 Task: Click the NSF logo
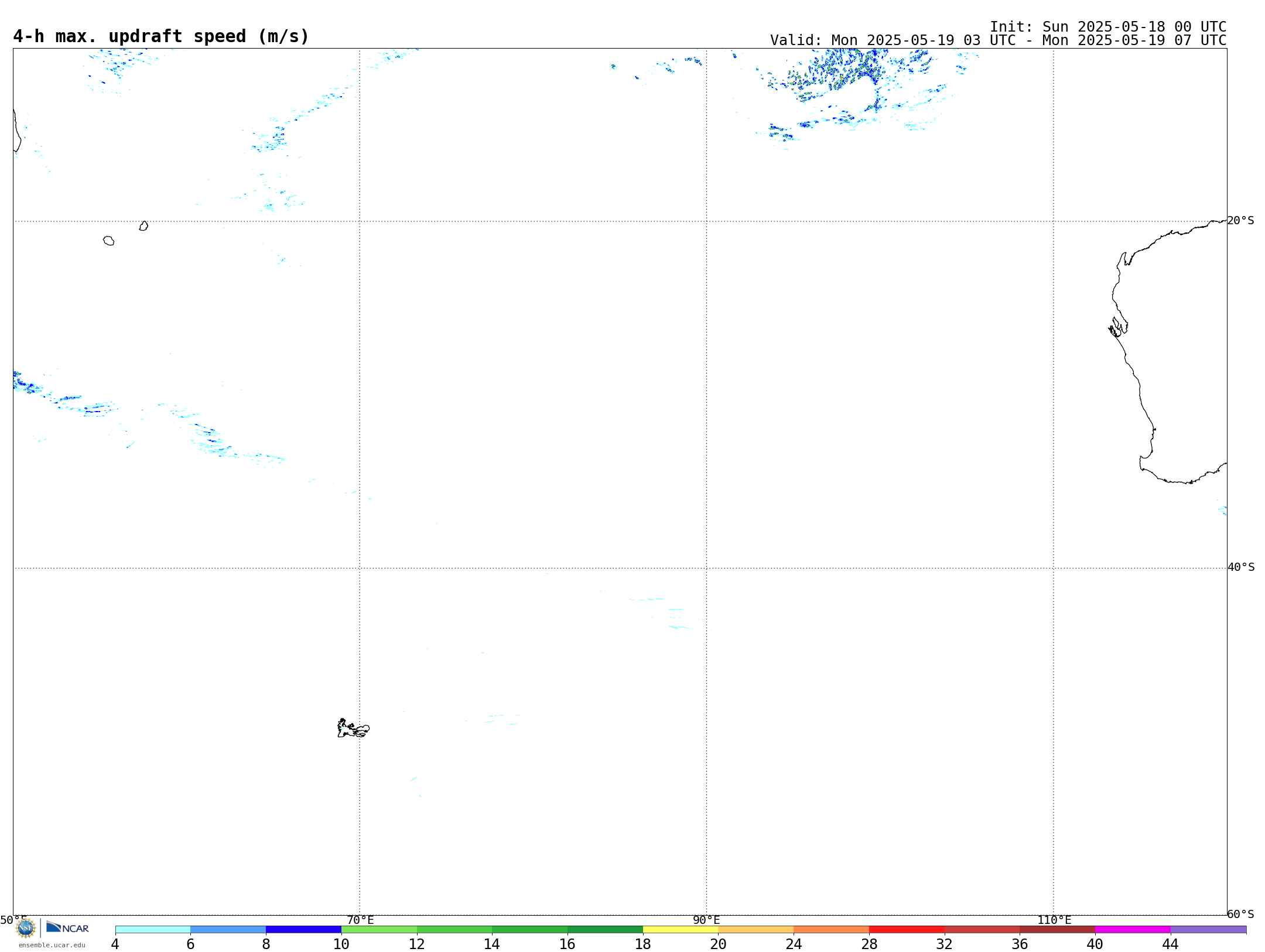tap(26, 928)
